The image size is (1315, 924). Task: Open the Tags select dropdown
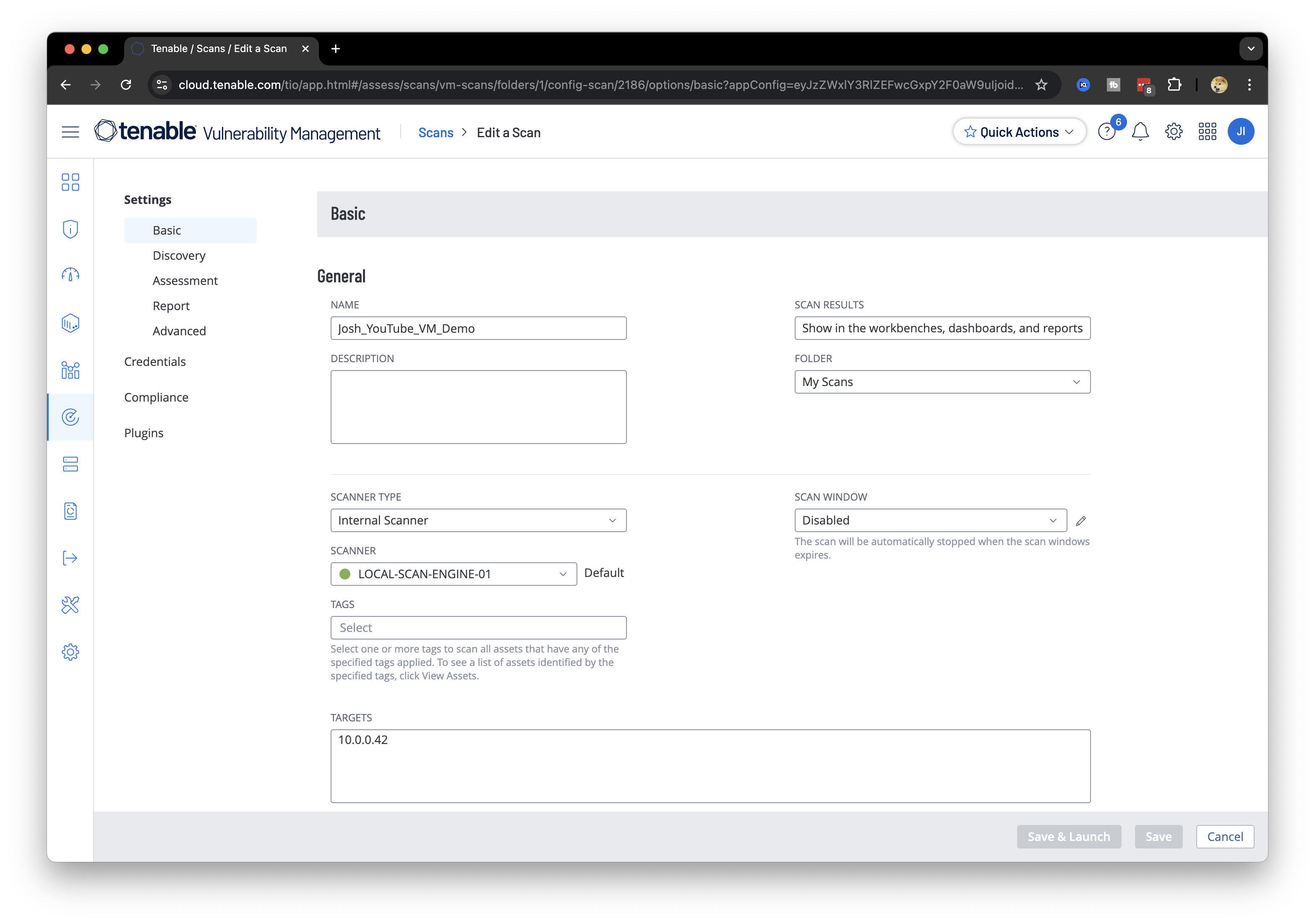coord(478,628)
